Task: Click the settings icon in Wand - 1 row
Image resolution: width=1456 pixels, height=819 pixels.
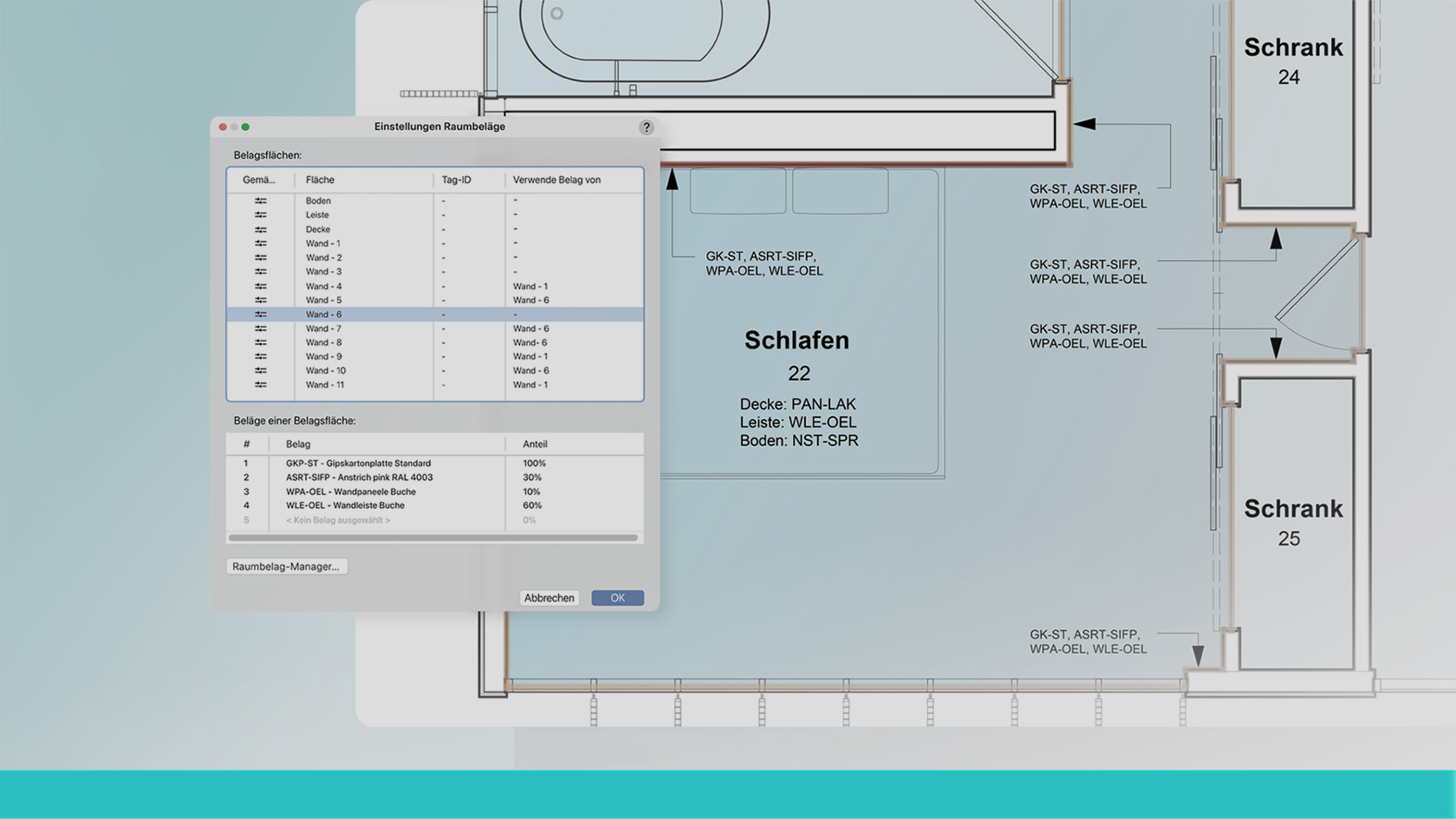Action: pos(261,244)
